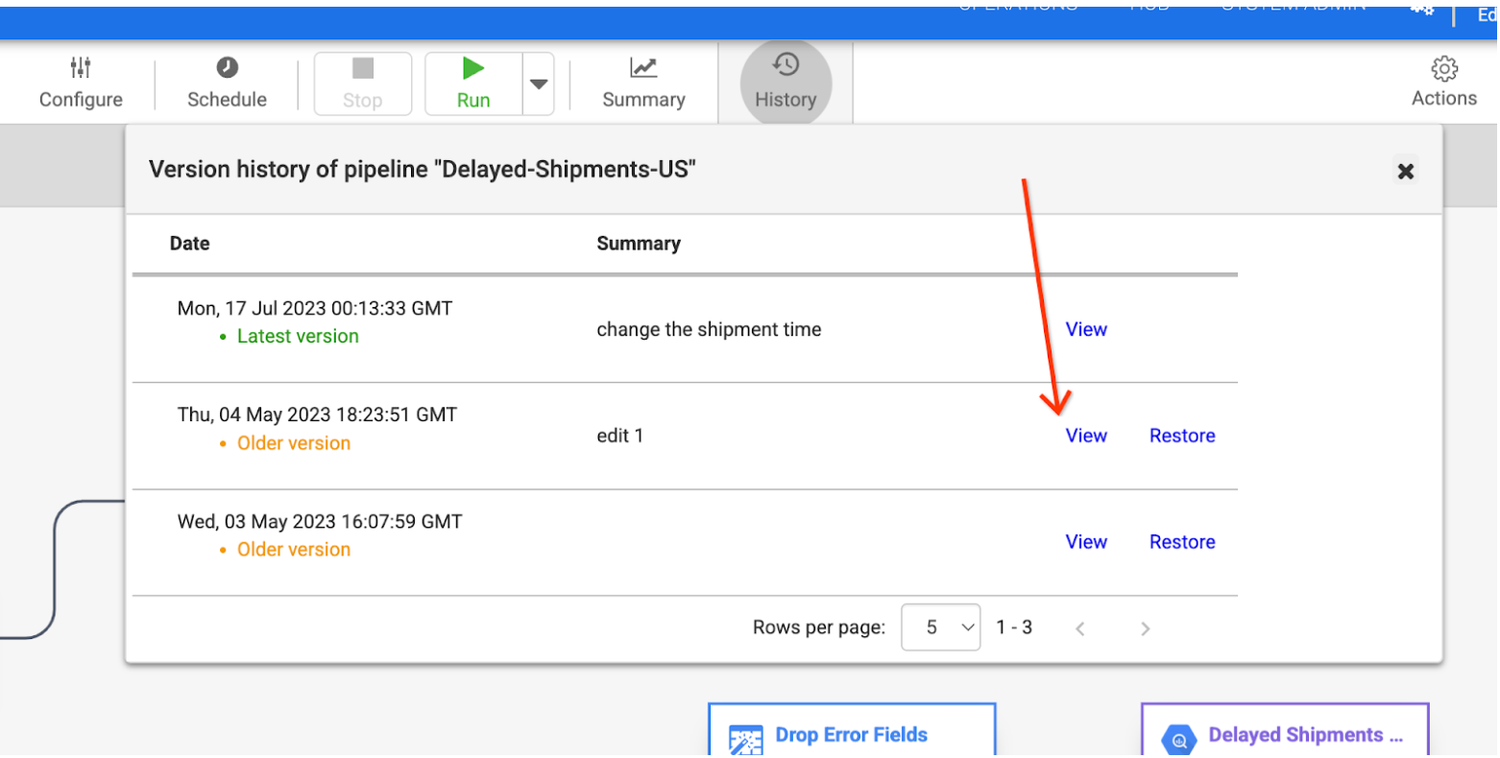The height and width of the screenshot is (758, 1500).
Task: Click the Schedule clock icon
Action: pyautogui.click(x=227, y=67)
